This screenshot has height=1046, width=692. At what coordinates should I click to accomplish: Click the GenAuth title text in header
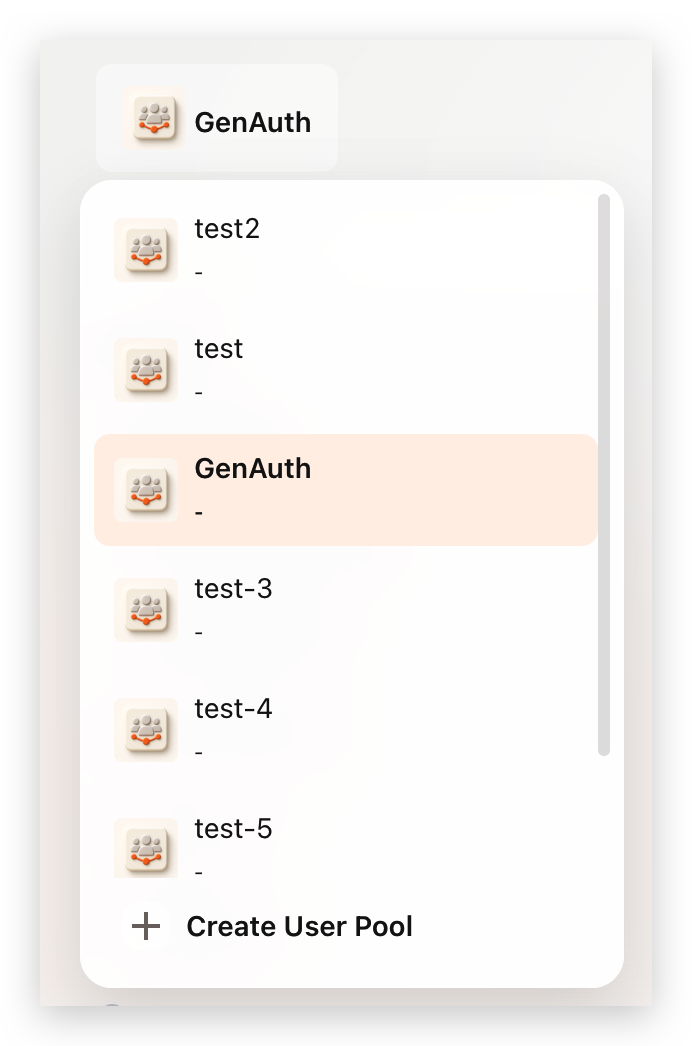pyautogui.click(x=253, y=123)
